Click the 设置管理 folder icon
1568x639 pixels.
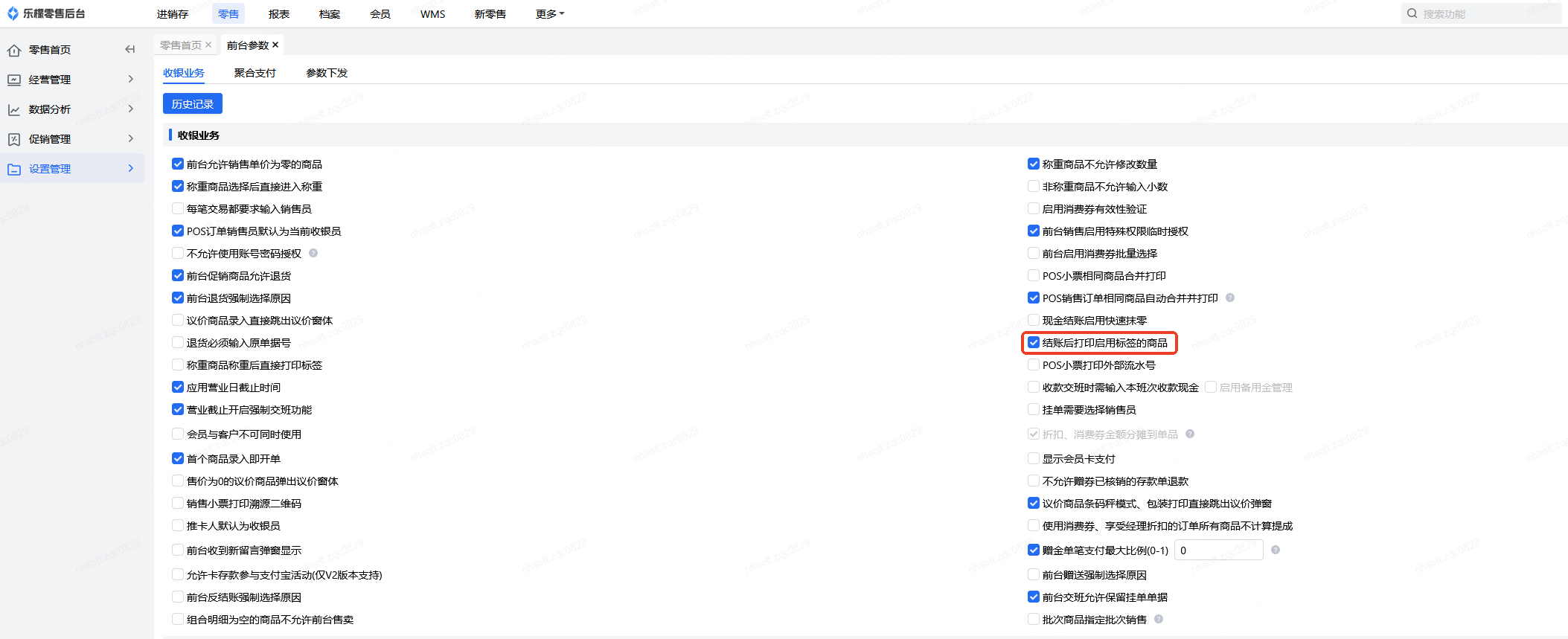[x=14, y=169]
